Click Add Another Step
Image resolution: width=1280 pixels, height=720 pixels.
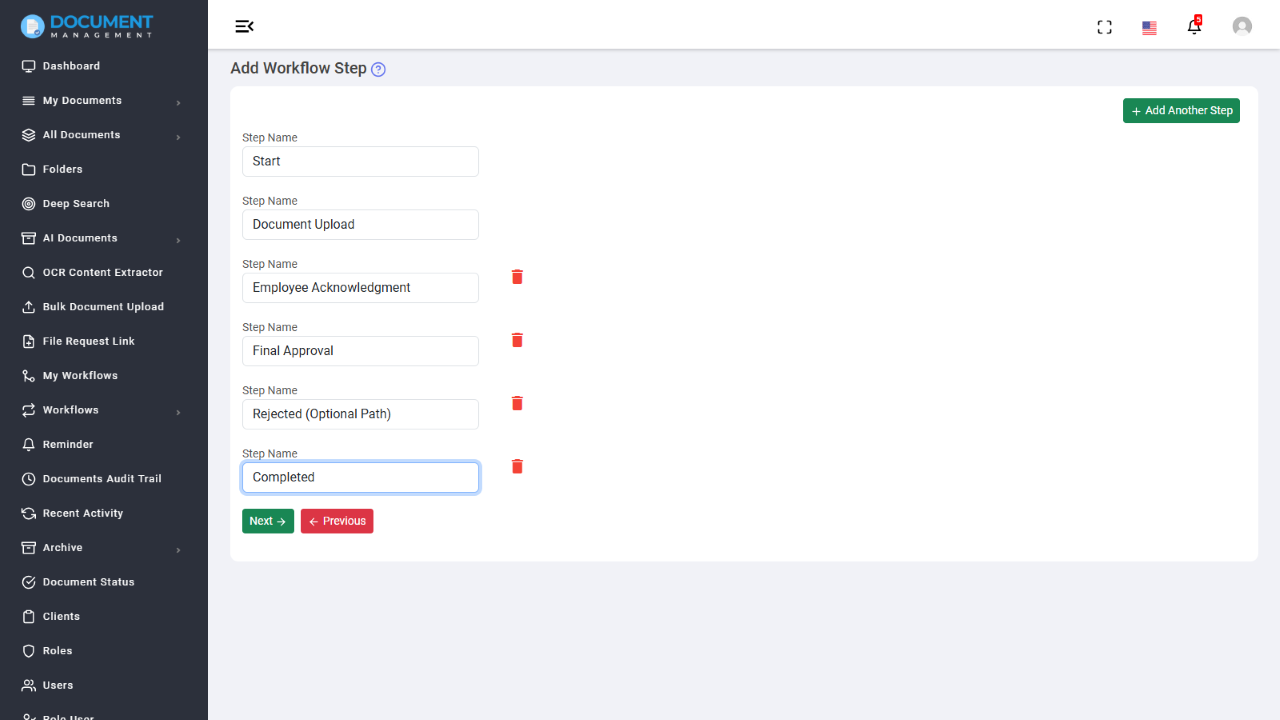click(1181, 110)
